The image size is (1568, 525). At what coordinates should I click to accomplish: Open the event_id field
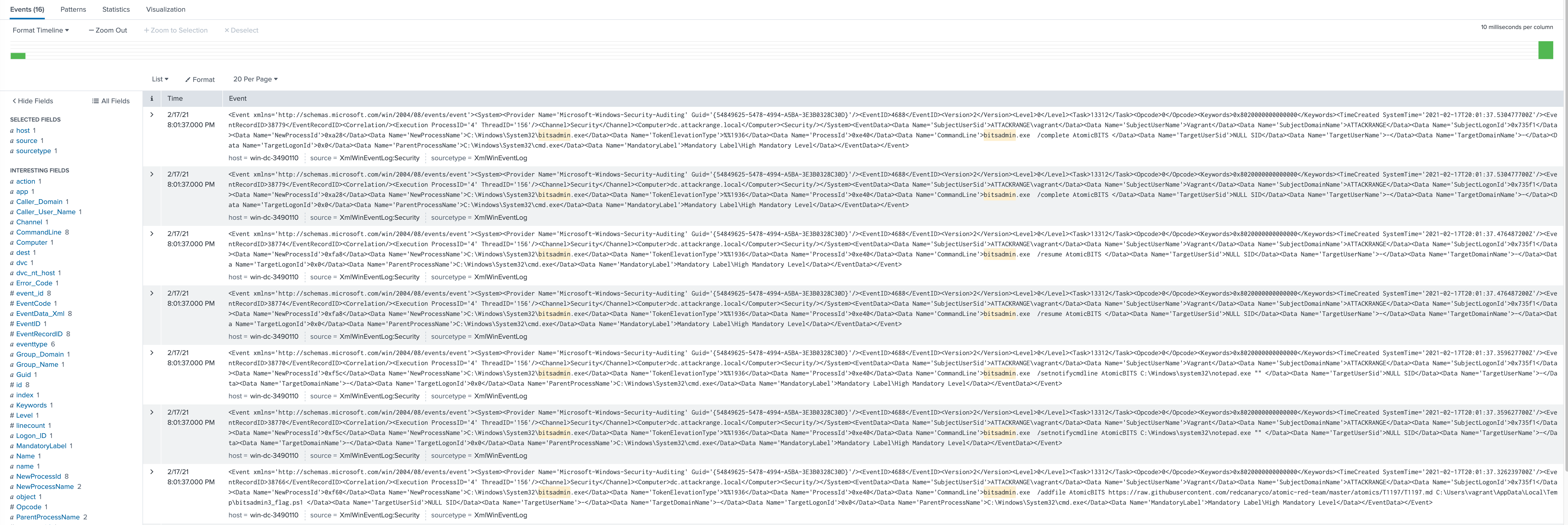point(30,293)
